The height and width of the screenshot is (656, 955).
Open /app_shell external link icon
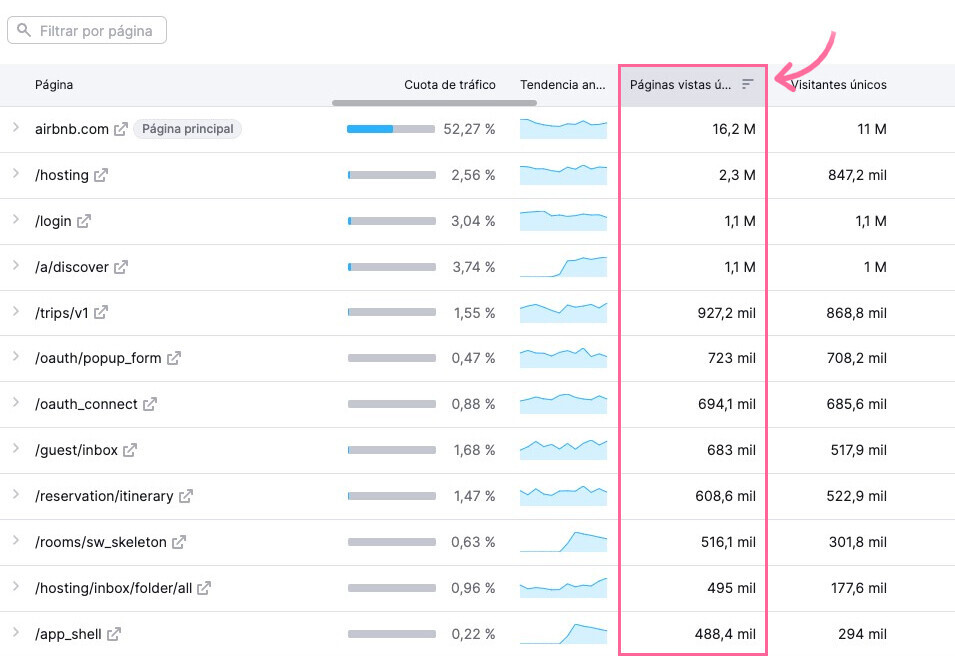114,634
